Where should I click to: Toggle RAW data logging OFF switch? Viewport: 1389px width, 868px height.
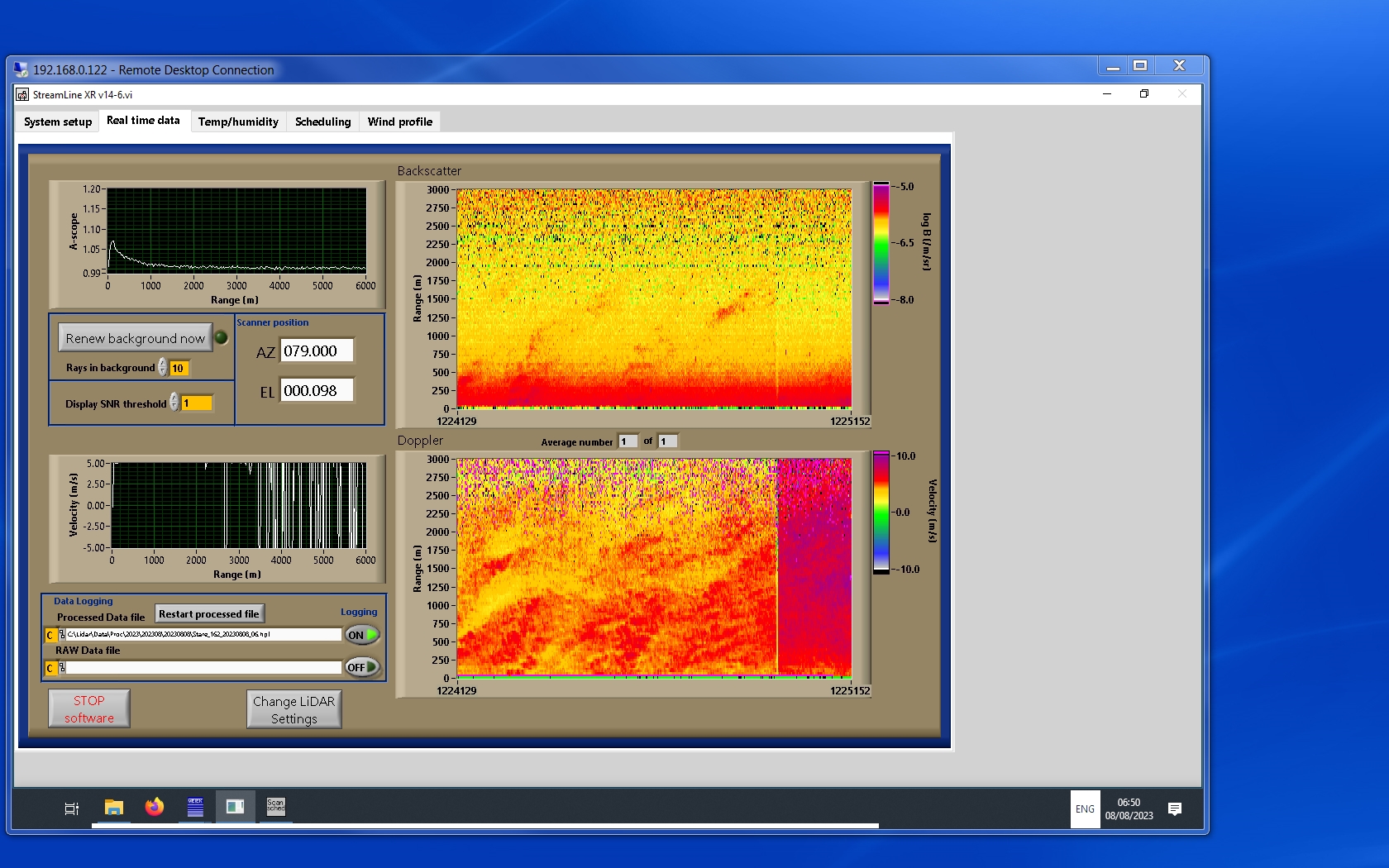(x=362, y=667)
